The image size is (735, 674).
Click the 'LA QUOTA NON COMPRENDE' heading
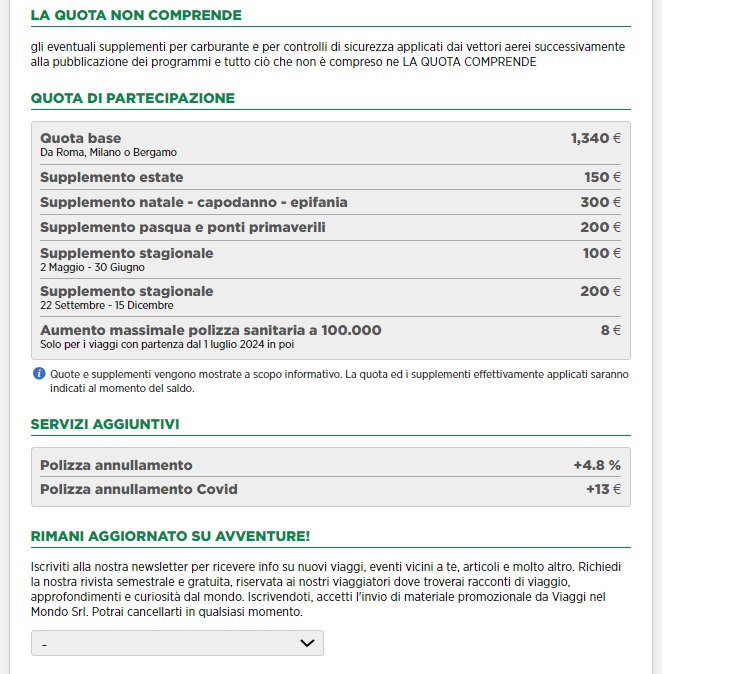136,15
